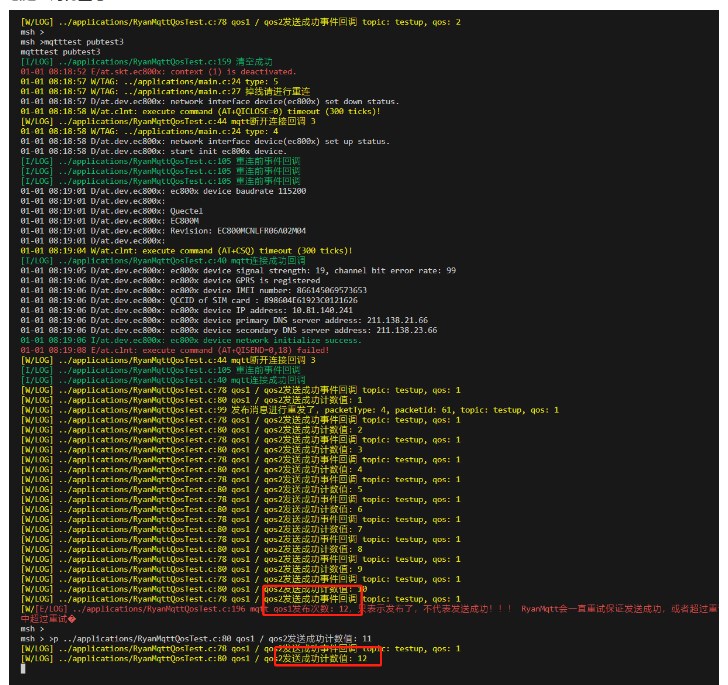728x685 pixels.
Task: Click the top log line ending 'qos: 2'
Action: (240, 22)
